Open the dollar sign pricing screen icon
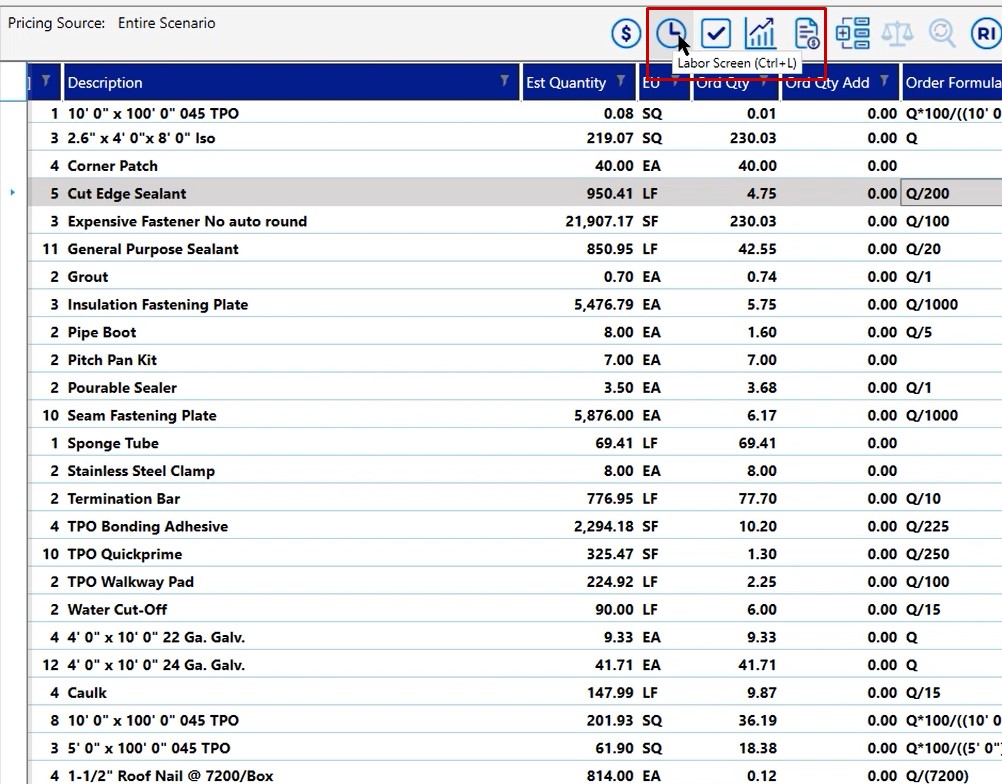1002x784 pixels. [x=626, y=34]
